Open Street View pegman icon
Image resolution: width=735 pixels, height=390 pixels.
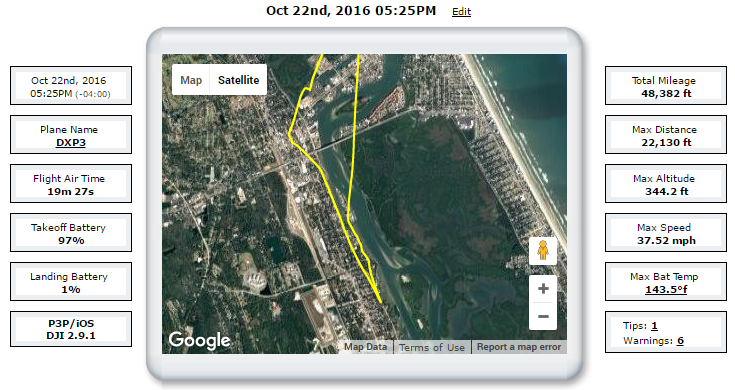click(x=543, y=250)
